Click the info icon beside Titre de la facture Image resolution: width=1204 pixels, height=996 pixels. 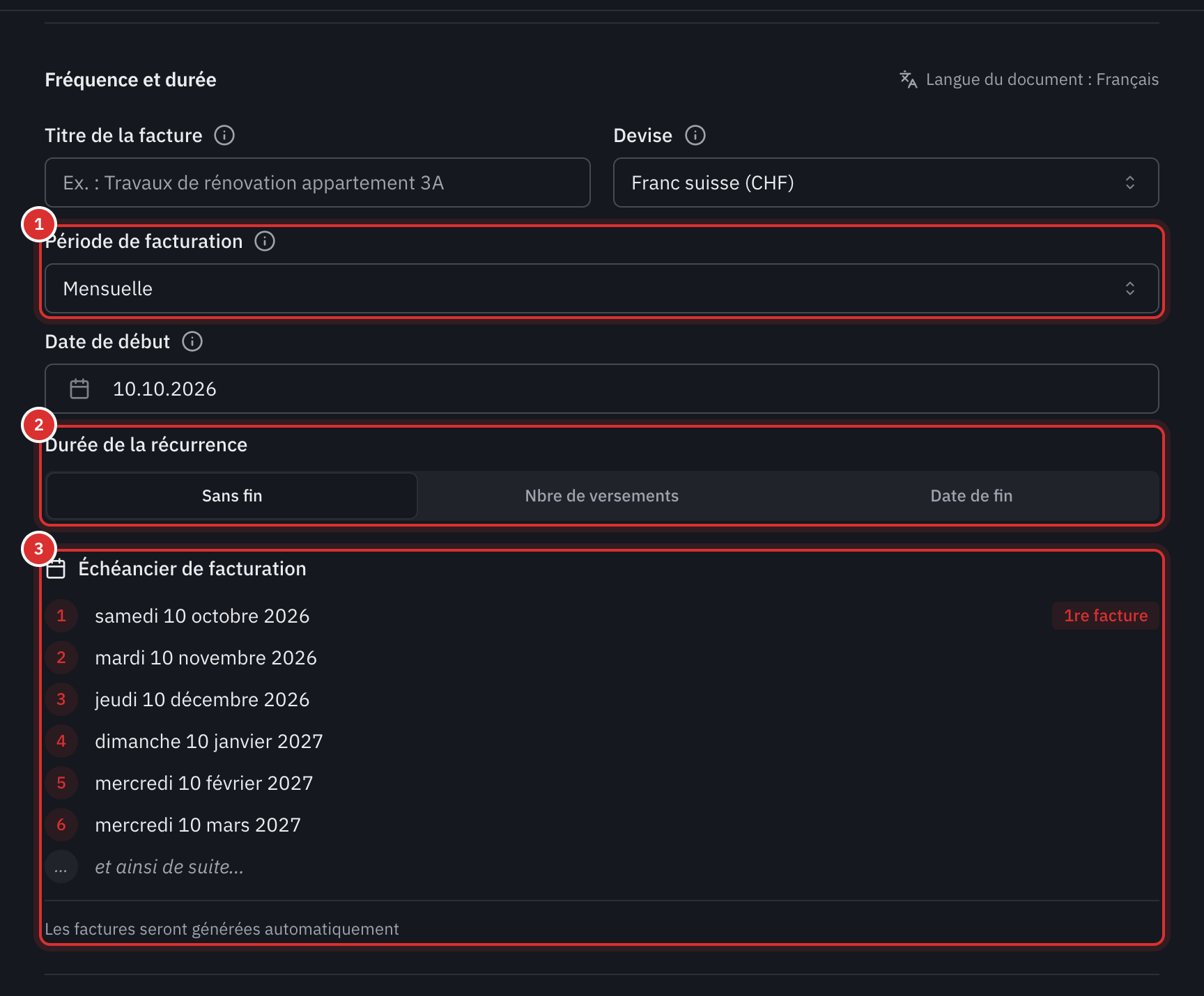pyautogui.click(x=224, y=135)
